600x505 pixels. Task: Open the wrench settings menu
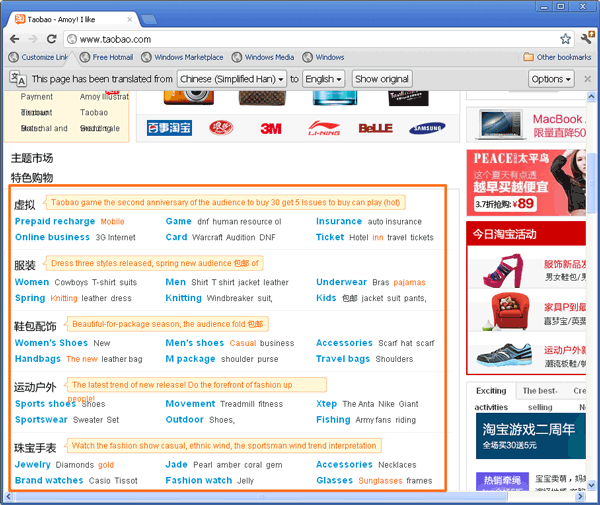click(x=587, y=38)
